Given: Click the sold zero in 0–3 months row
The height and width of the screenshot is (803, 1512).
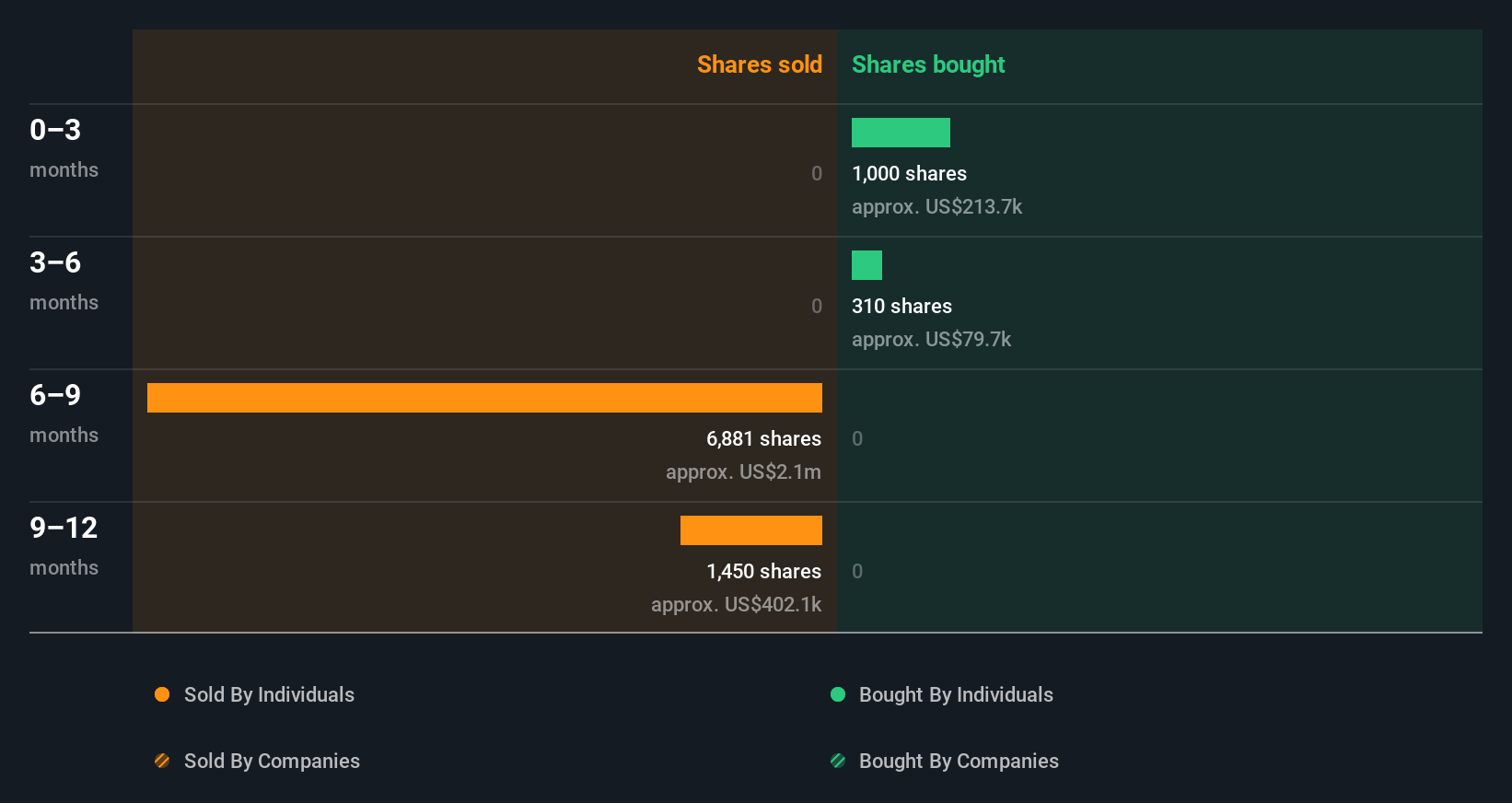Looking at the screenshot, I should (817, 173).
